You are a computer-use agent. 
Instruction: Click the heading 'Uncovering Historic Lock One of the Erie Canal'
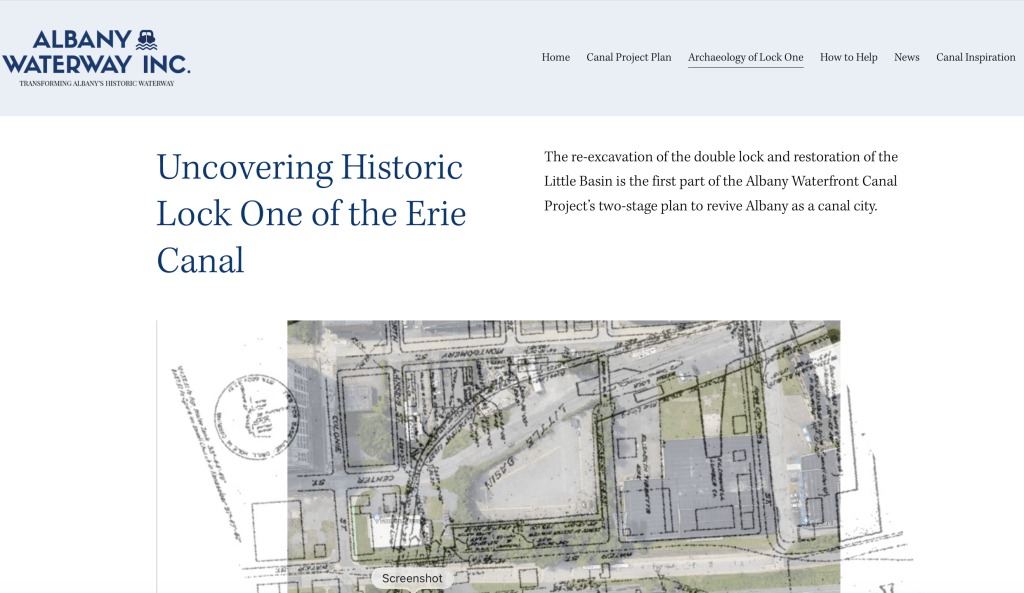coord(312,214)
